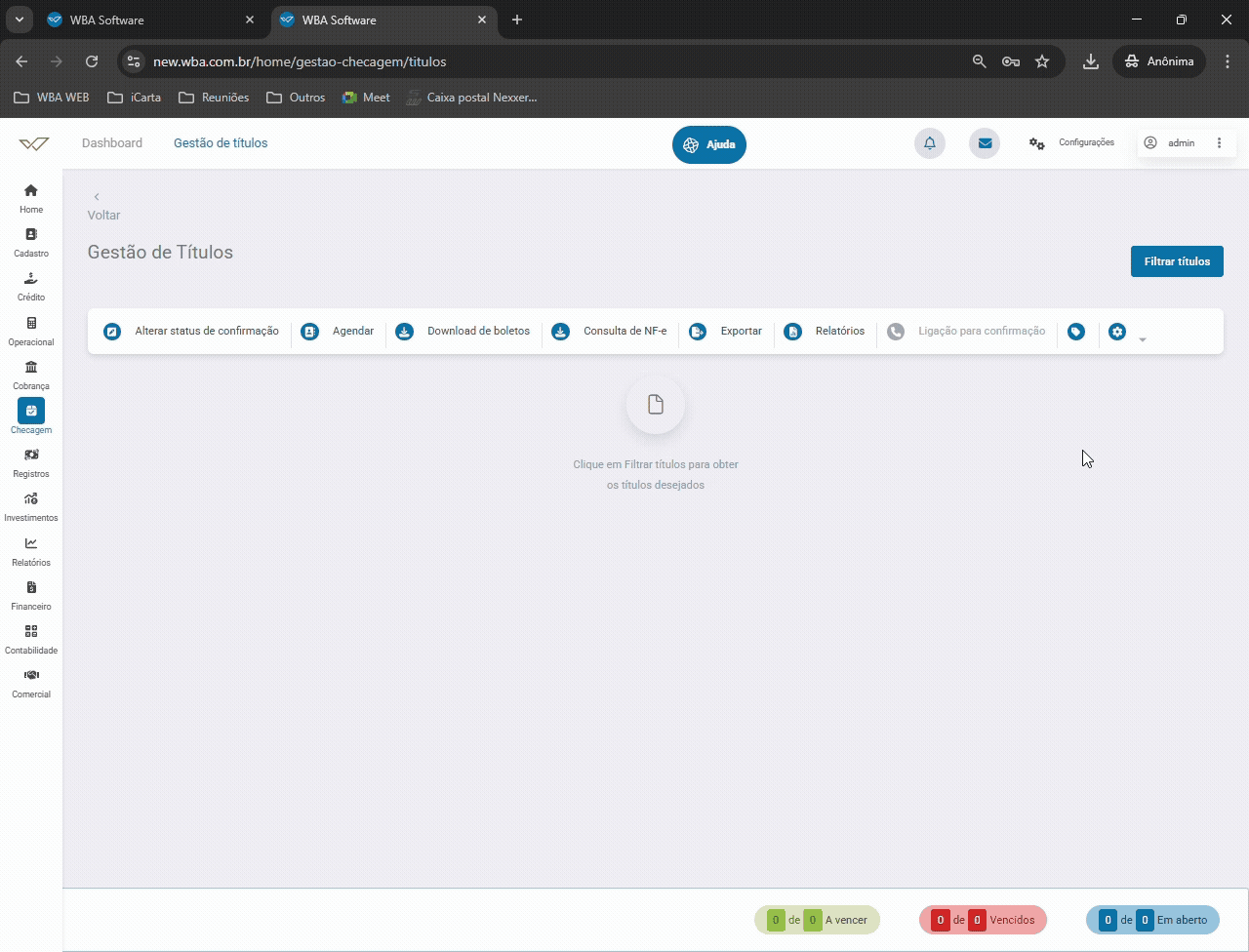Expand the toolbar dropdown arrow beside the gear
The height and width of the screenshot is (952, 1249).
coord(1143,339)
